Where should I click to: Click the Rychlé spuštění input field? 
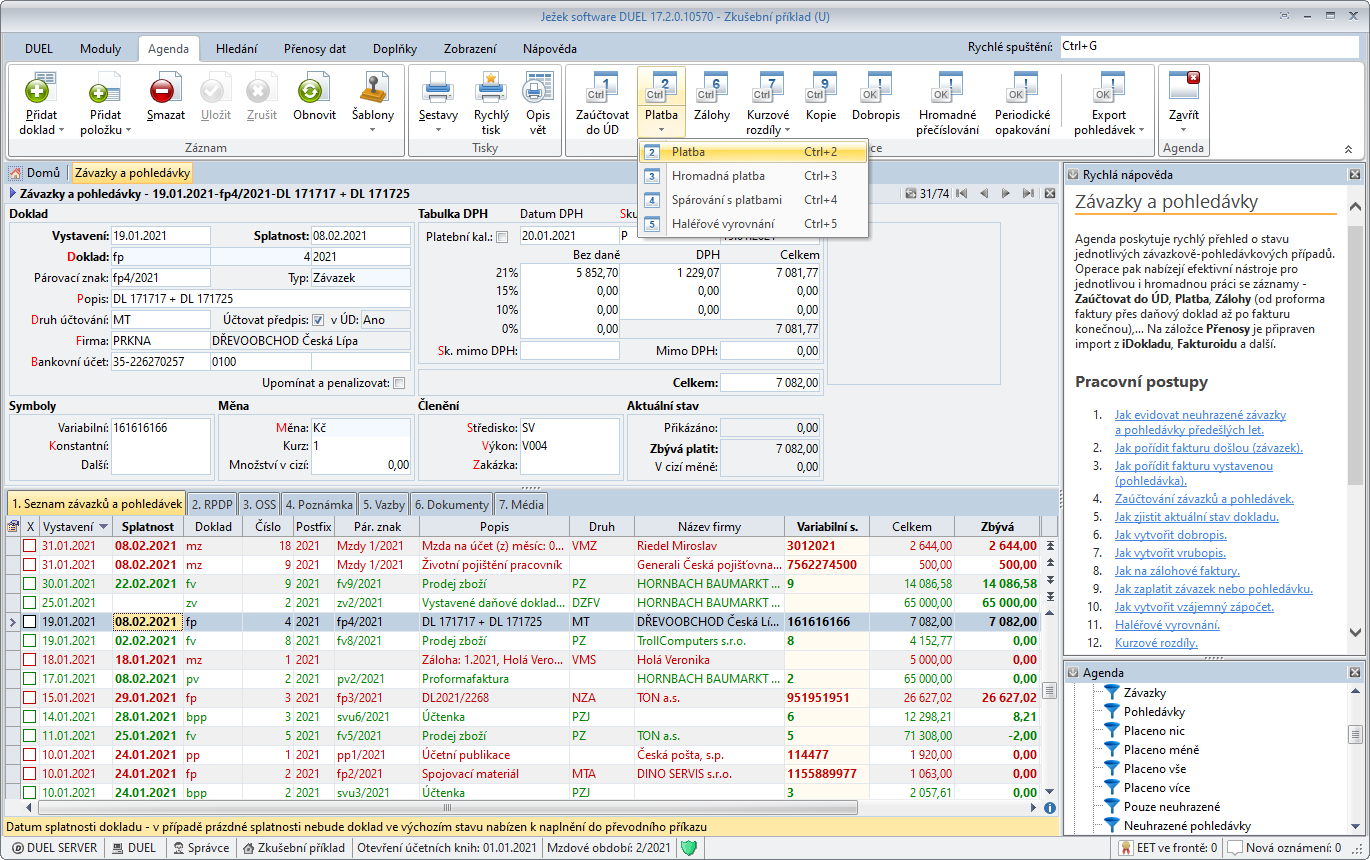click(1208, 47)
